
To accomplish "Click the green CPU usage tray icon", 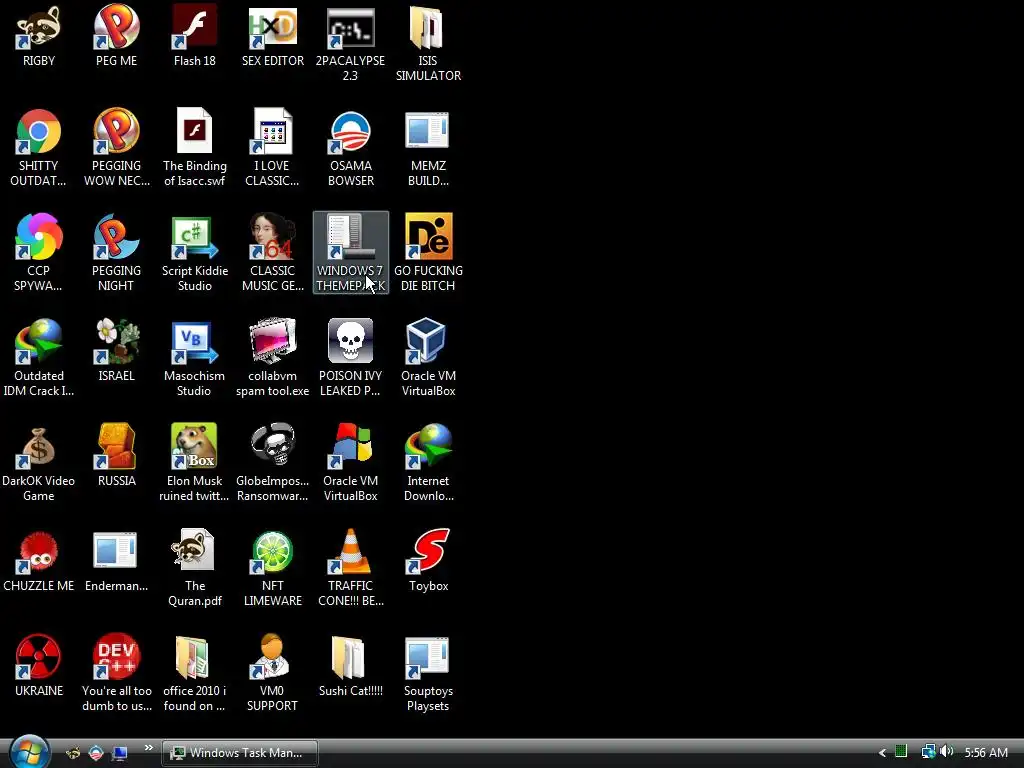I will (x=901, y=752).
